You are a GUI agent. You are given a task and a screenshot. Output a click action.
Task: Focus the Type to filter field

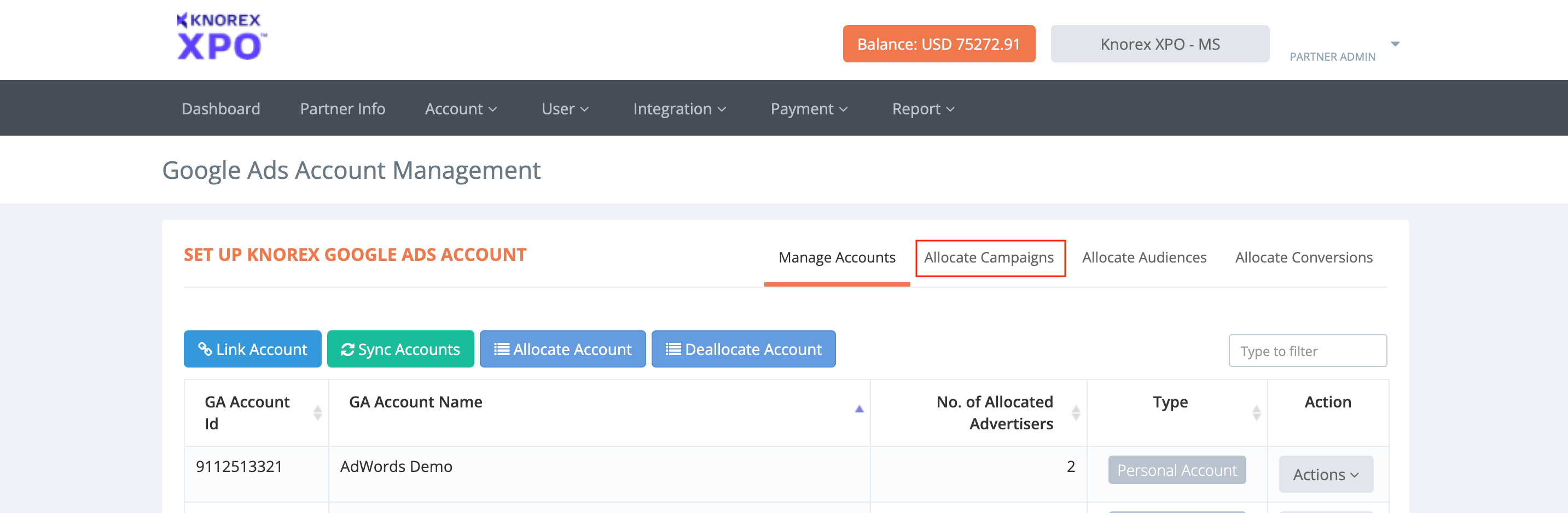tap(1307, 351)
